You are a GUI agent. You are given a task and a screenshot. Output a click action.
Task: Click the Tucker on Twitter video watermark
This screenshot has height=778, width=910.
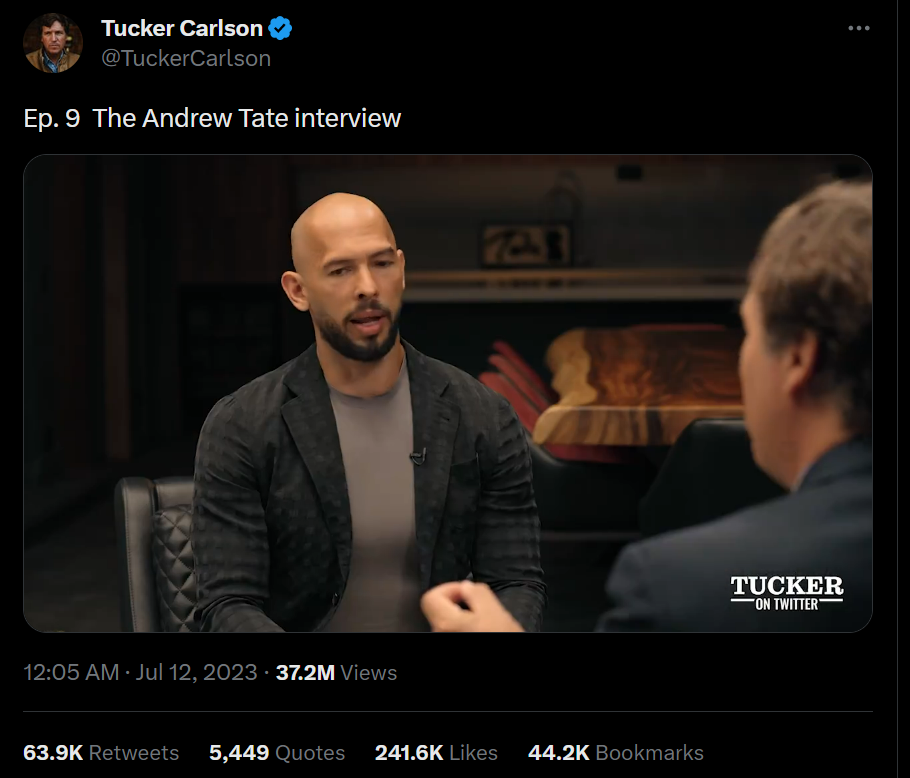[786, 592]
